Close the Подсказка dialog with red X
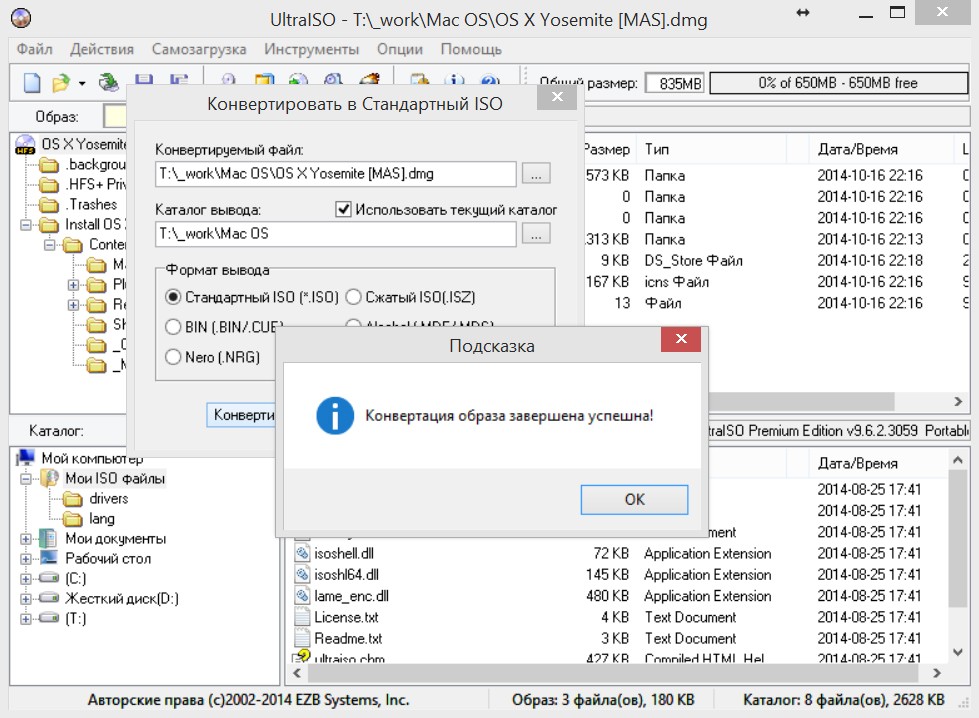The width and height of the screenshot is (979, 718). coord(681,338)
